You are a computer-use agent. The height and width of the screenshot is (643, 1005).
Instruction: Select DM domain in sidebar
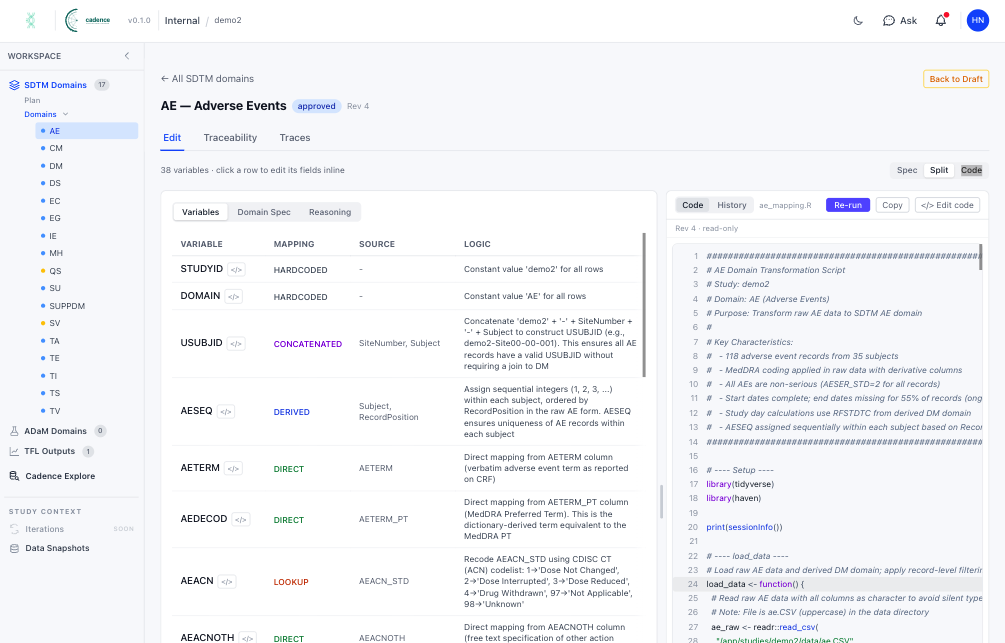[87, 166]
